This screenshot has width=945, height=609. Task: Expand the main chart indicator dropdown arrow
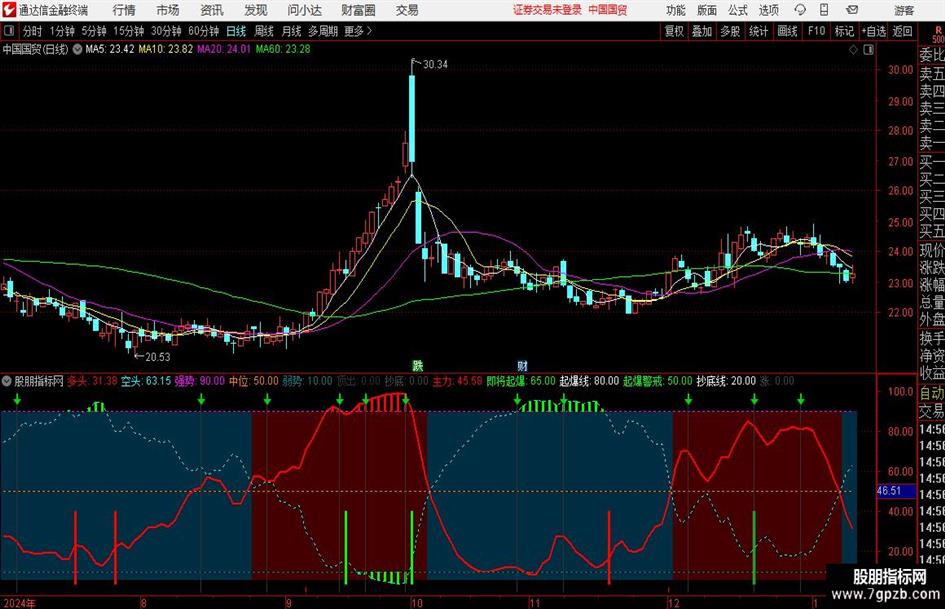[x=77, y=49]
